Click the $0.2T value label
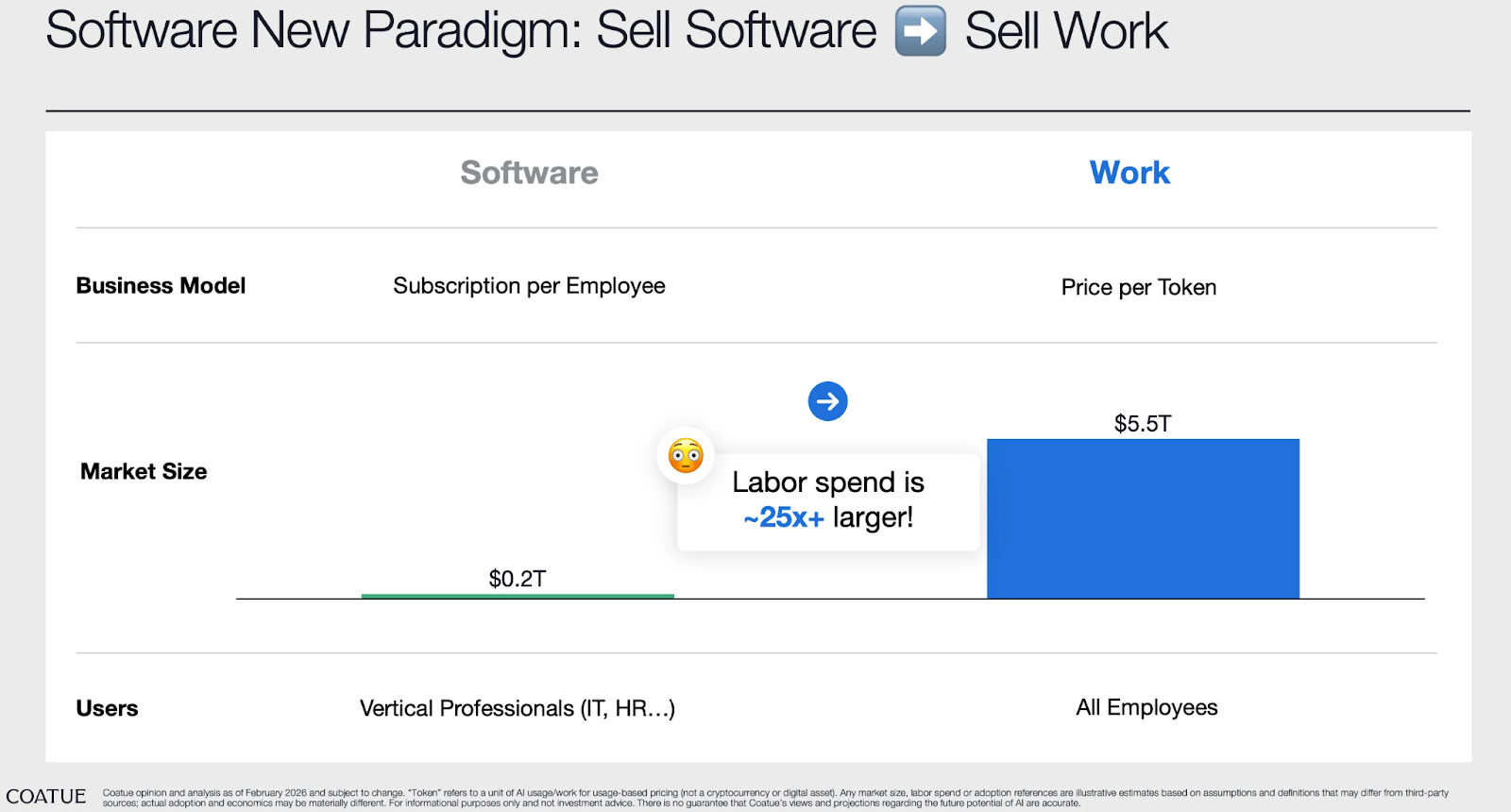The image size is (1511, 812). point(518,579)
